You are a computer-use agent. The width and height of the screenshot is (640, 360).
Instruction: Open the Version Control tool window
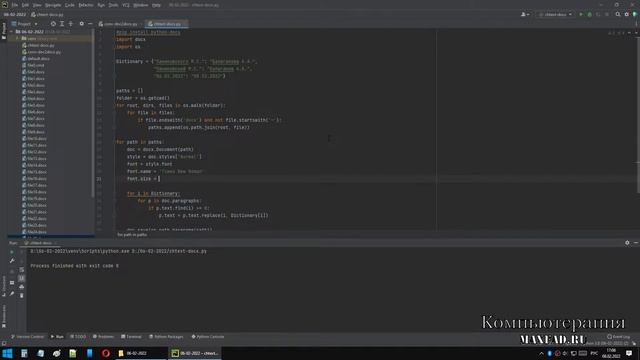(27, 337)
